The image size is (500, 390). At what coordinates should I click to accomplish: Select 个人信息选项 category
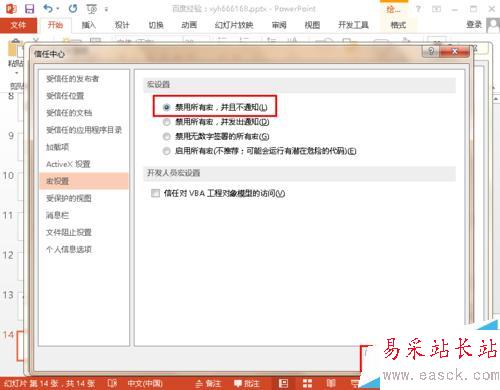click(69, 249)
